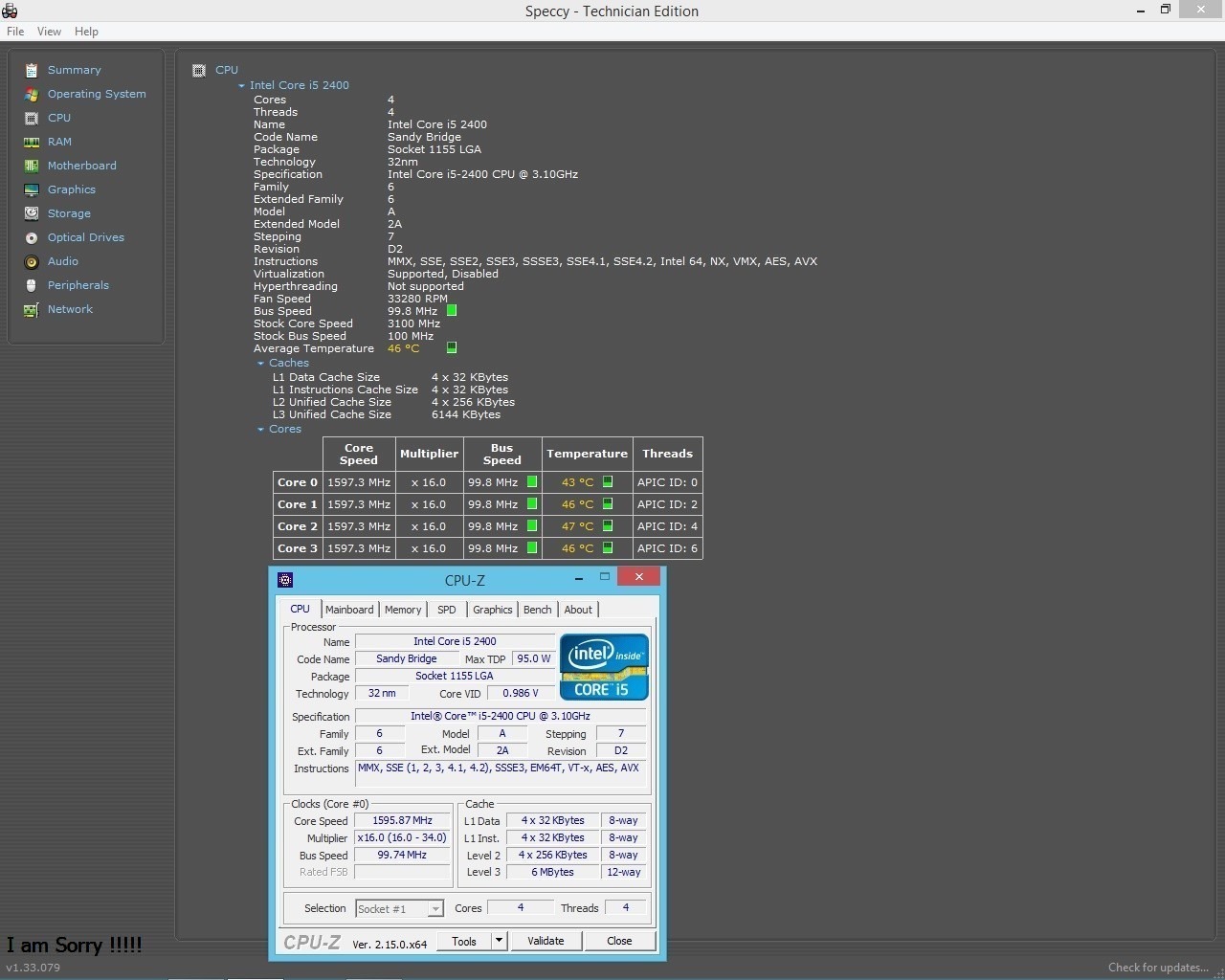Open the File menu in Speccy
1225x980 pixels.
tap(15, 32)
